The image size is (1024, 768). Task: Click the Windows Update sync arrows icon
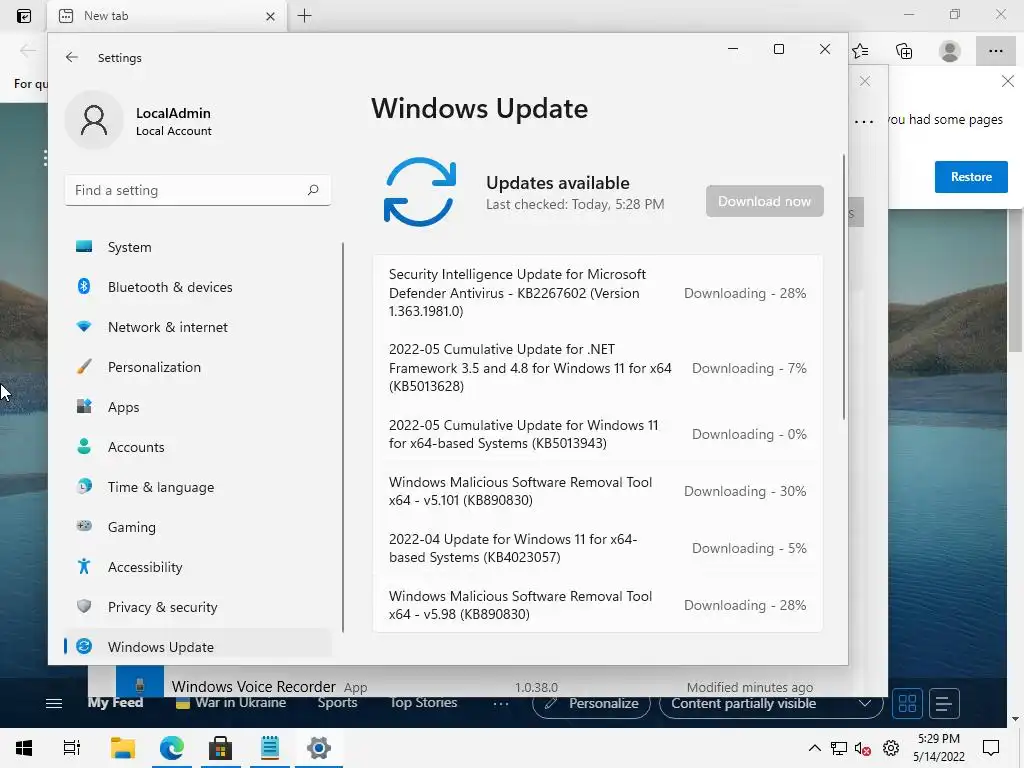(419, 192)
